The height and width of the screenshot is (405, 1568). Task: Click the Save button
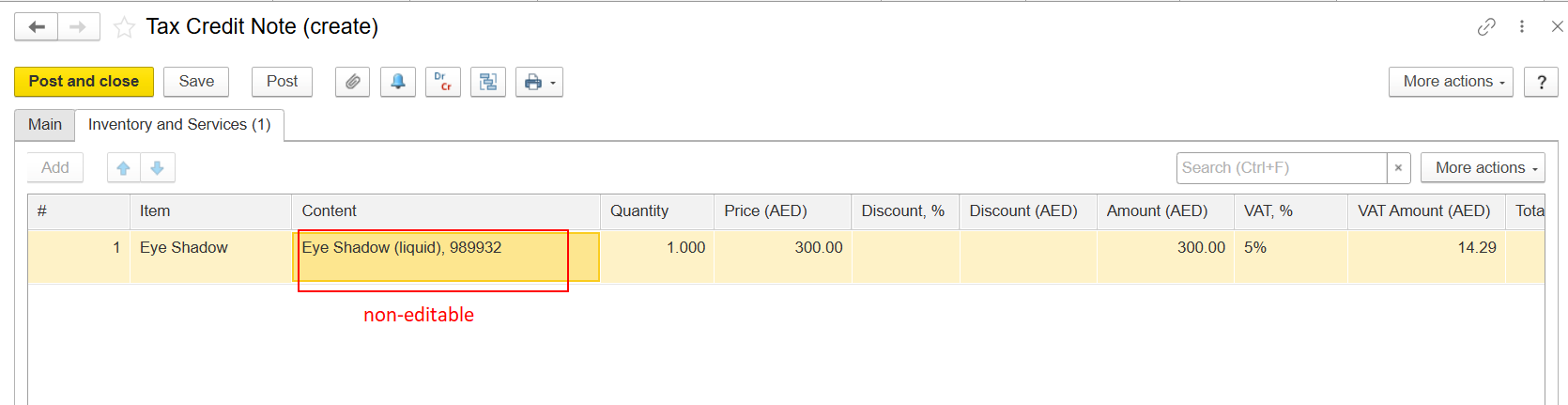pyautogui.click(x=196, y=82)
